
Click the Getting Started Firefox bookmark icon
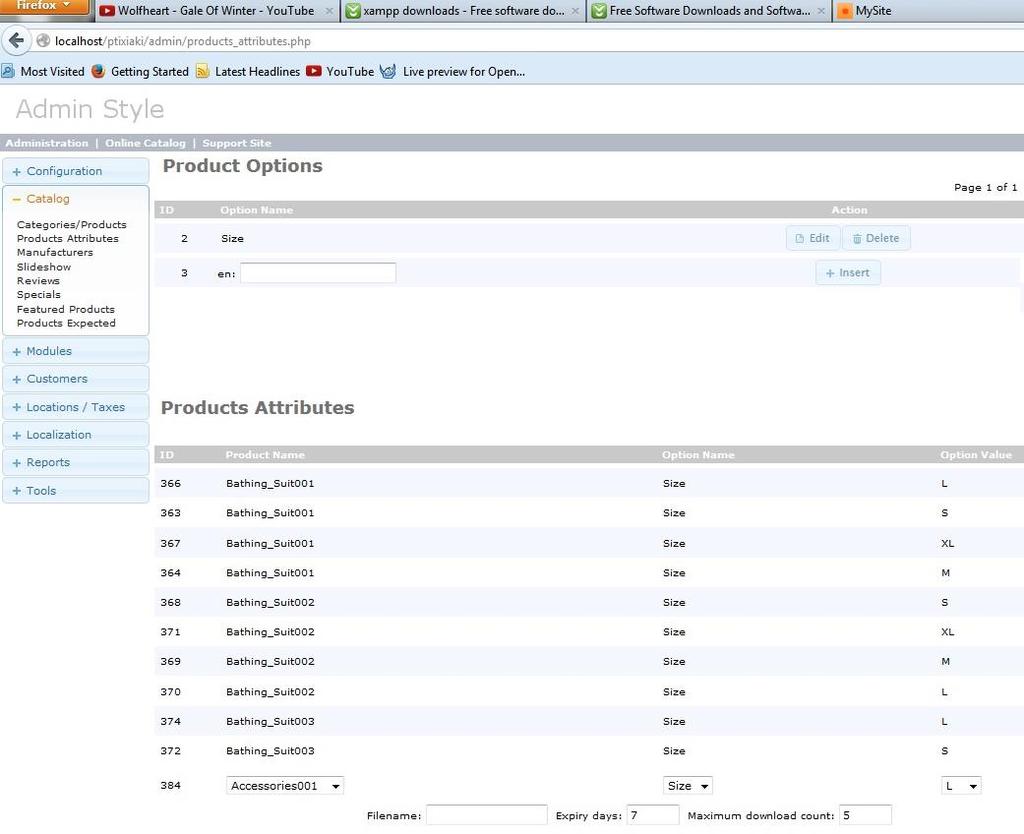(x=98, y=71)
